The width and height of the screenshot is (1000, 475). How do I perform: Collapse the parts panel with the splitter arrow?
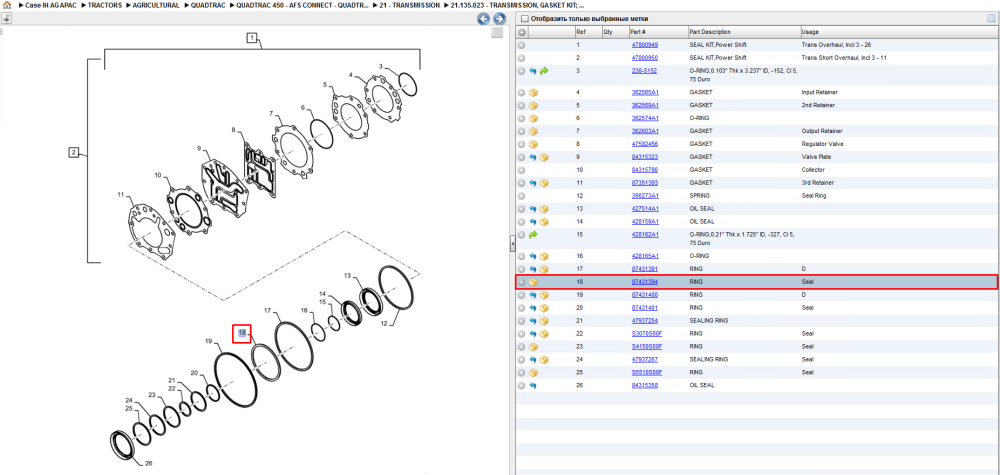[511, 244]
